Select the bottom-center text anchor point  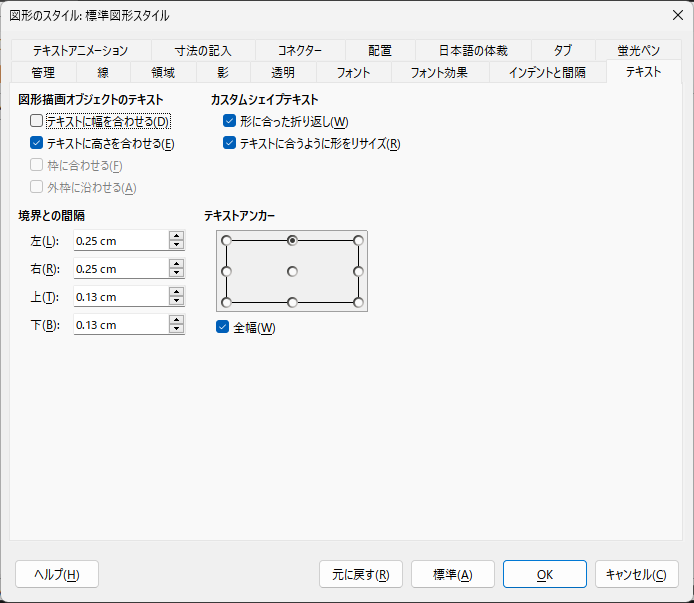click(x=292, y=302)
